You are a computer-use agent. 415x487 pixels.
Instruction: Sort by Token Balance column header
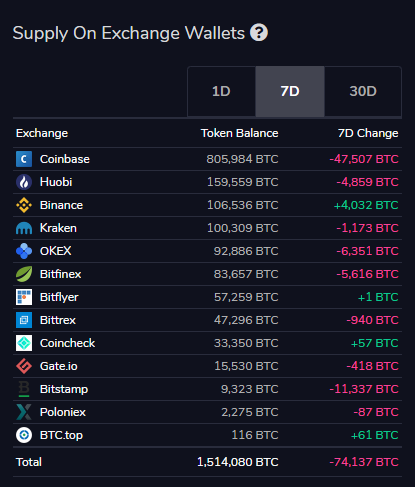[239, 133]
